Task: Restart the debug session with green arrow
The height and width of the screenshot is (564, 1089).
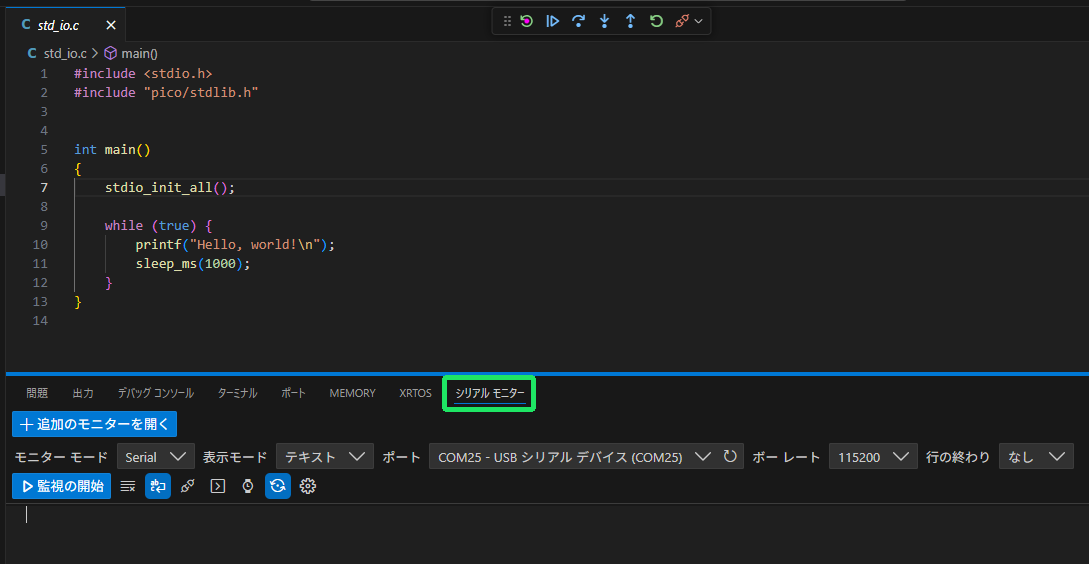Action: (x=656, y=21)
